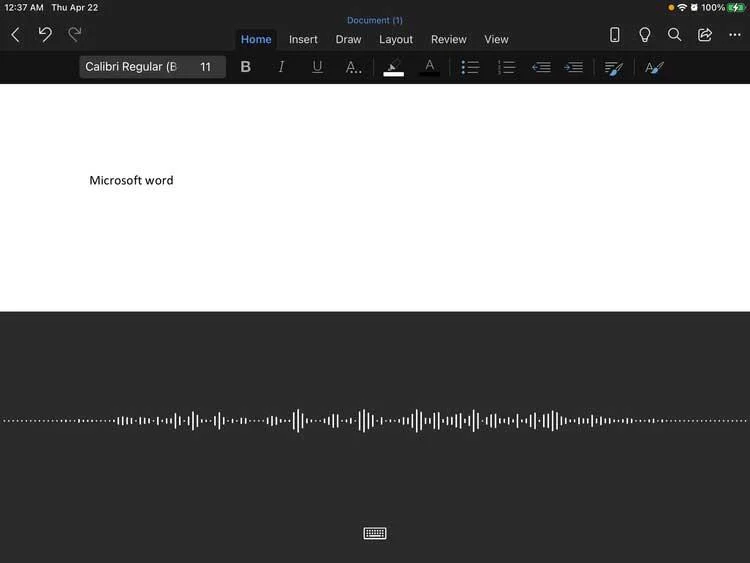
Task: Open text styles gallery
Action: pos(654,67)
